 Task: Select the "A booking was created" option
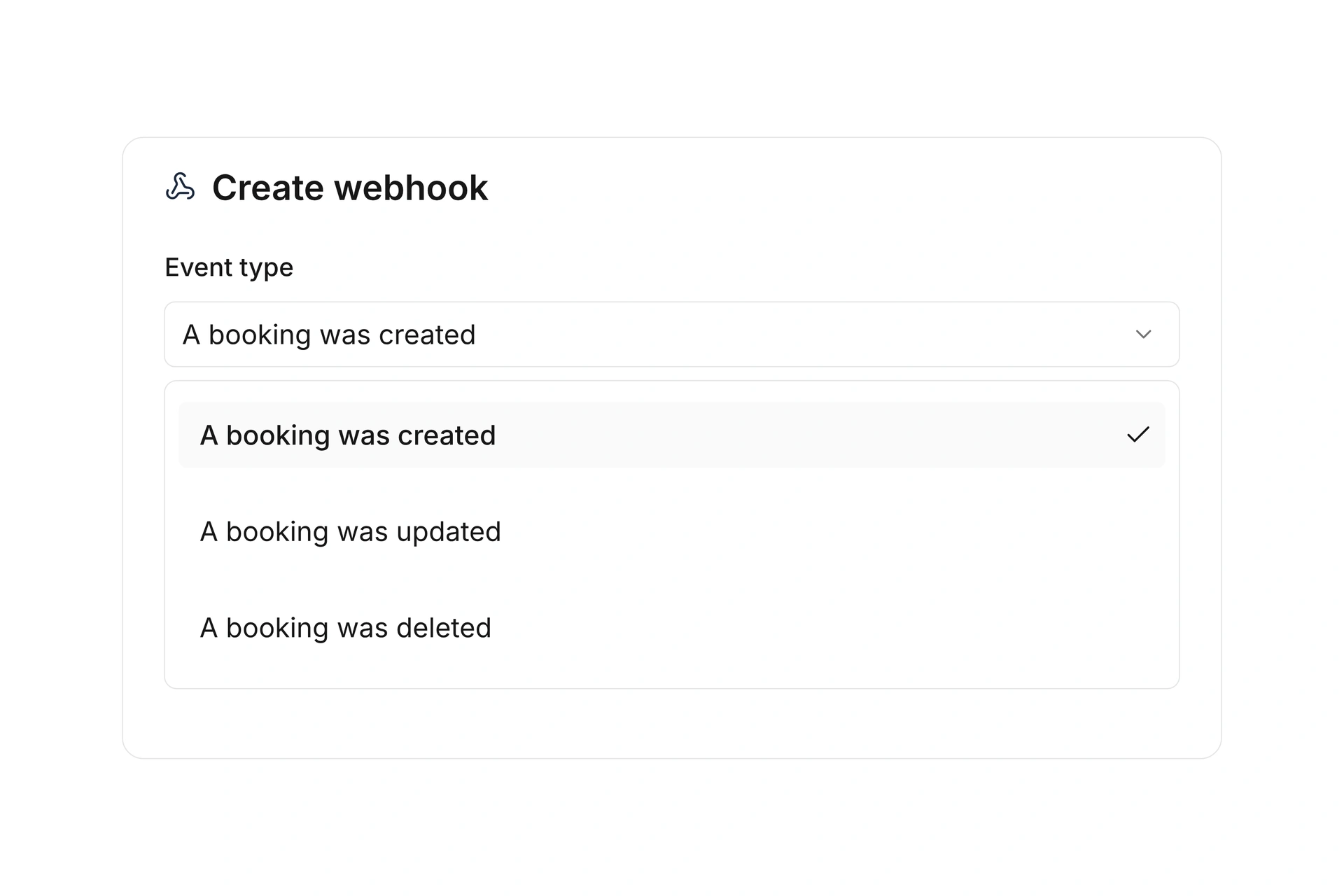[671, 435]
